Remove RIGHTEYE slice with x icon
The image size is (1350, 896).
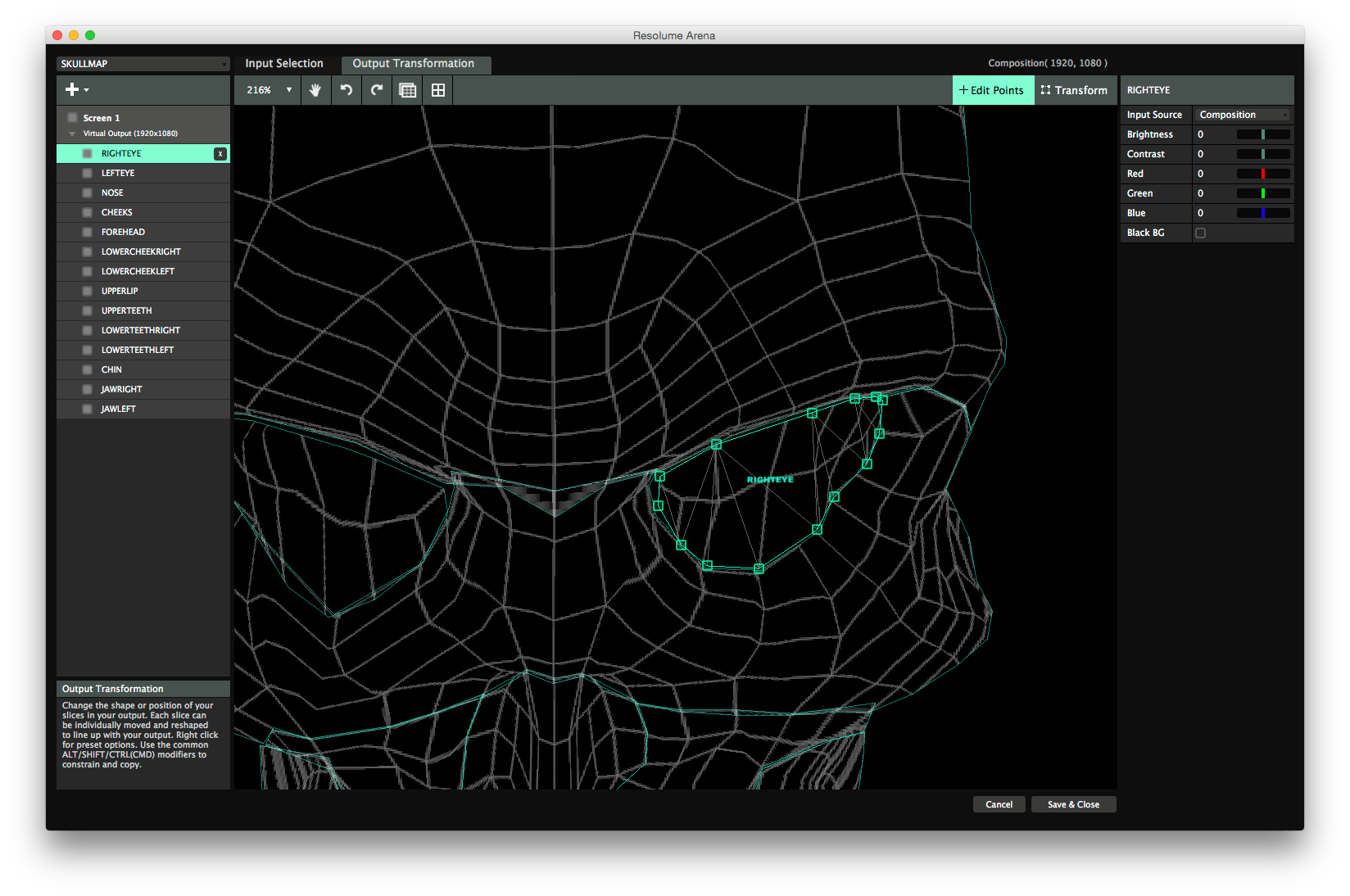coord(220,154)
